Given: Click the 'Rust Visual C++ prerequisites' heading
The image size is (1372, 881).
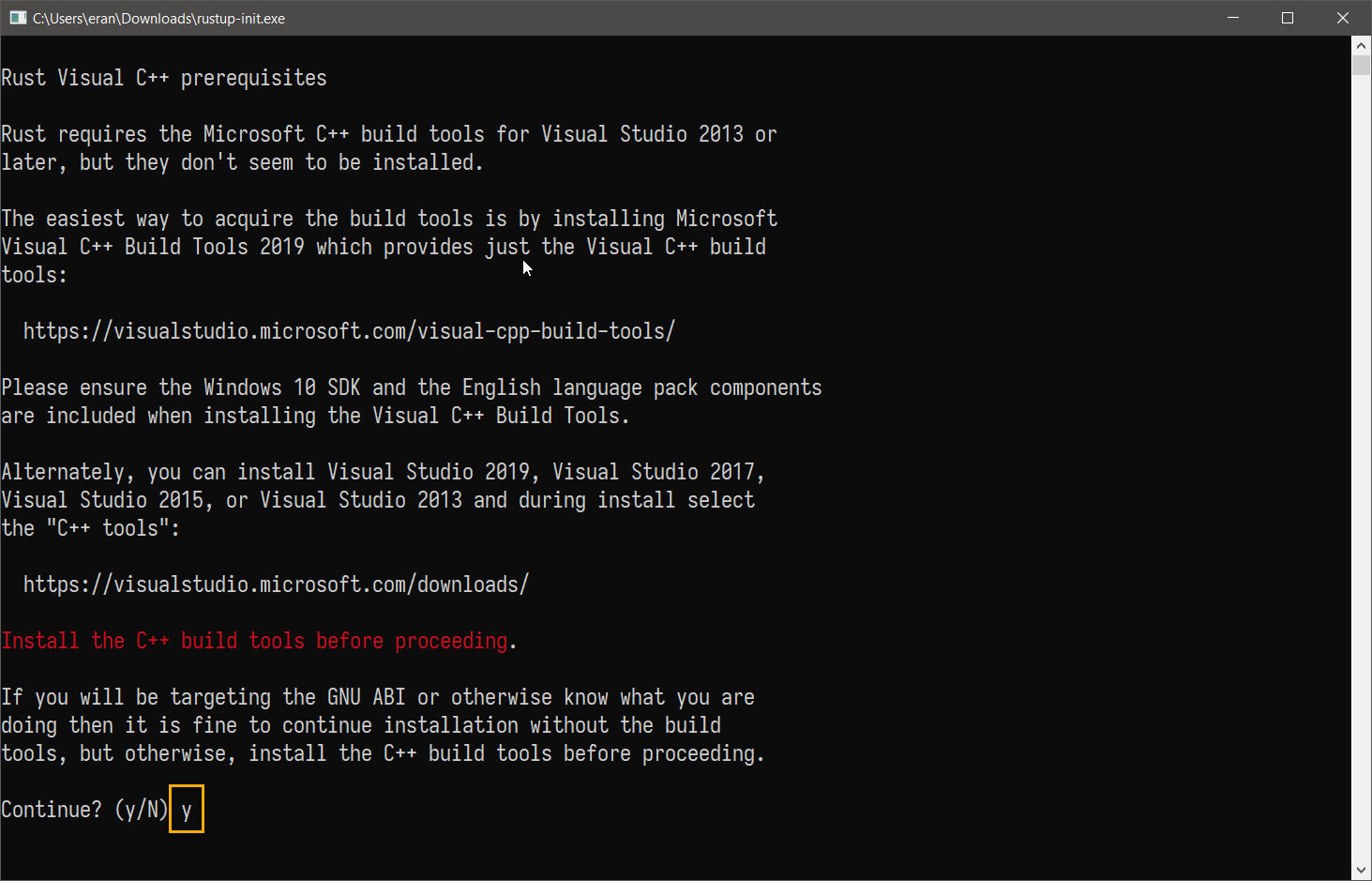Looking at the screenshot, I should point(164,78).
